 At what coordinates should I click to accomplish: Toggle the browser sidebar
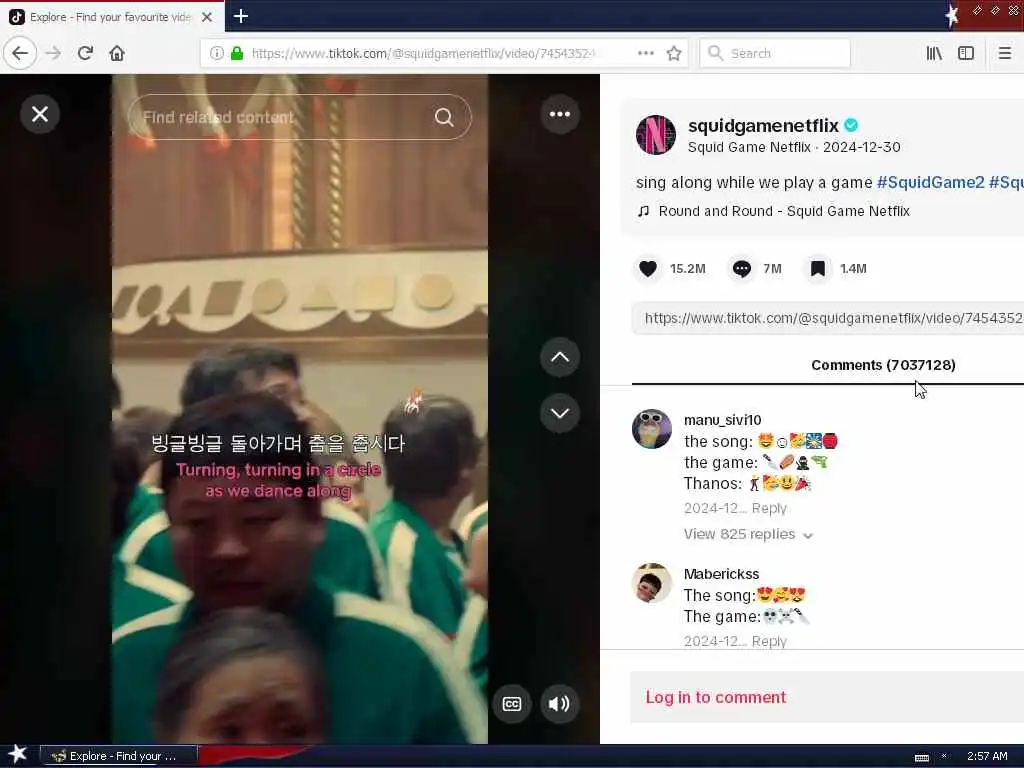966,54
